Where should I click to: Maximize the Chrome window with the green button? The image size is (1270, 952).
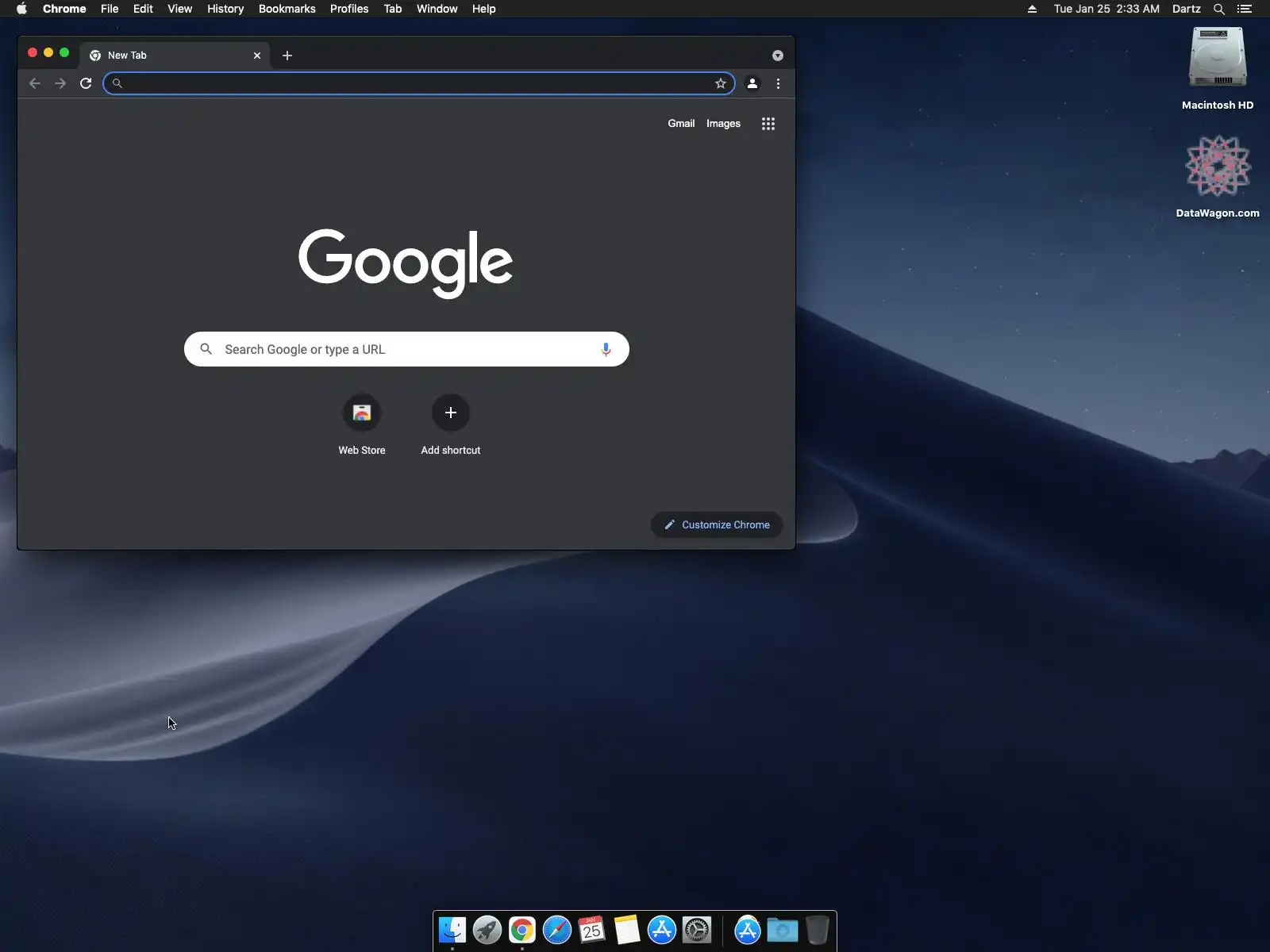pos(64,52)
